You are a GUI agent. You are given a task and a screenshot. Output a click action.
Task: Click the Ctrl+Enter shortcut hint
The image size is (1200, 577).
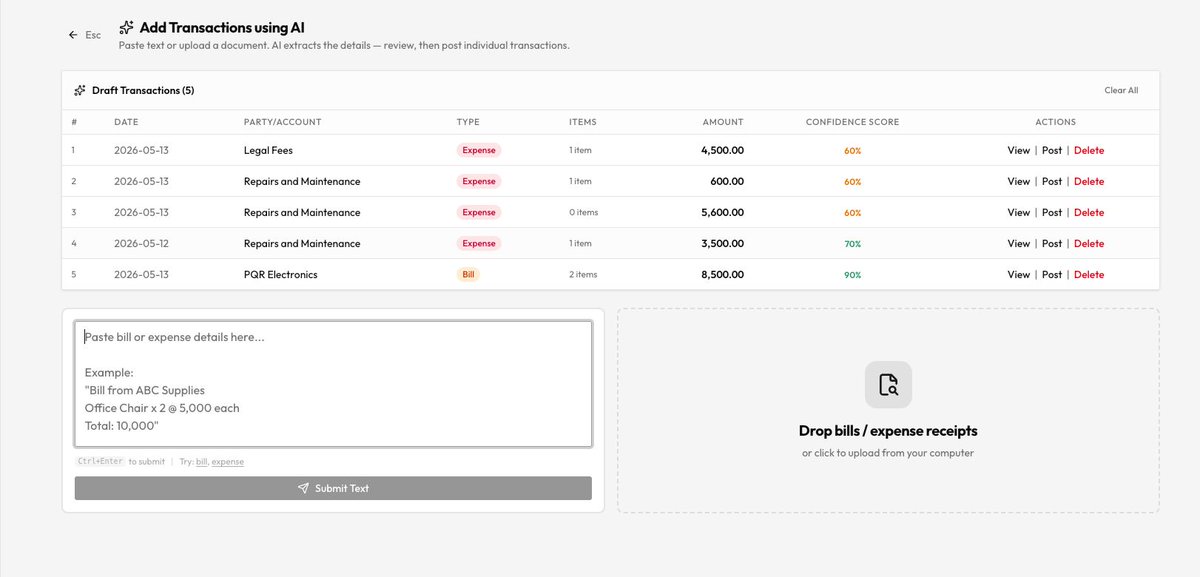click(100, 461)
